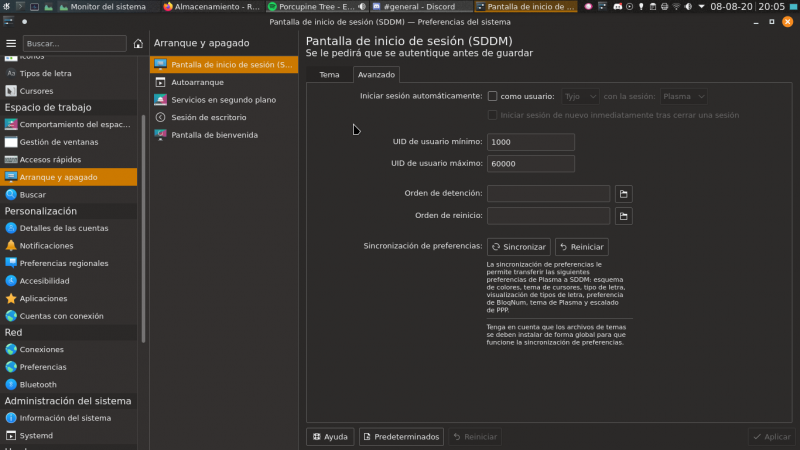Open the hamburger menu in sidebar

coord(11,43)
